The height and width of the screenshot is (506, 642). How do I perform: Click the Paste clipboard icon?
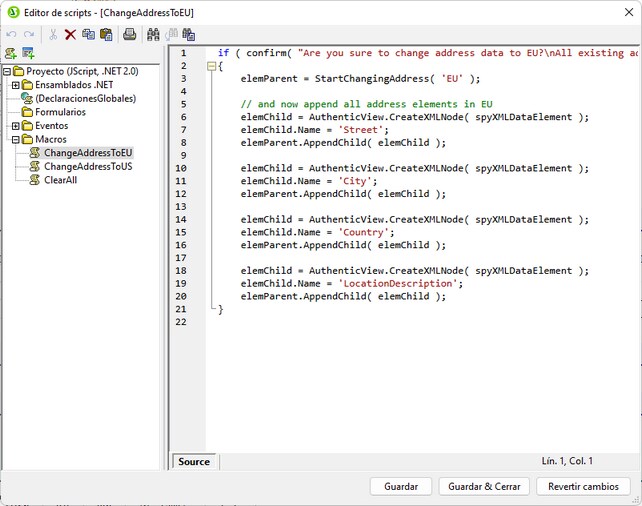(x=106, y=34)
